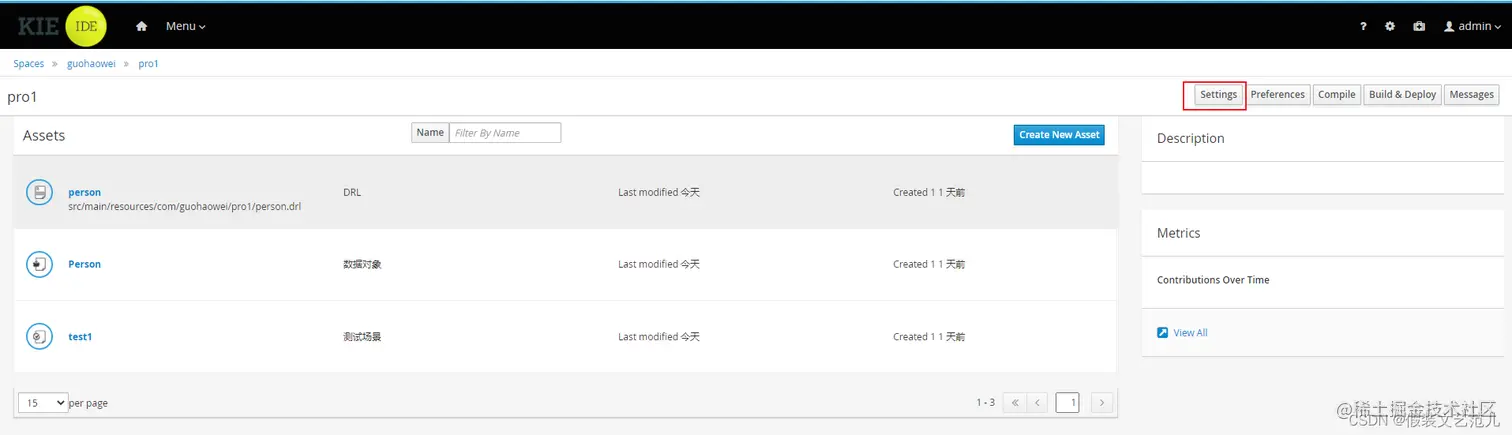Navigate to Spaces breadcrumb
Viewport: 1512px width, 435px height.
point(29,64)
